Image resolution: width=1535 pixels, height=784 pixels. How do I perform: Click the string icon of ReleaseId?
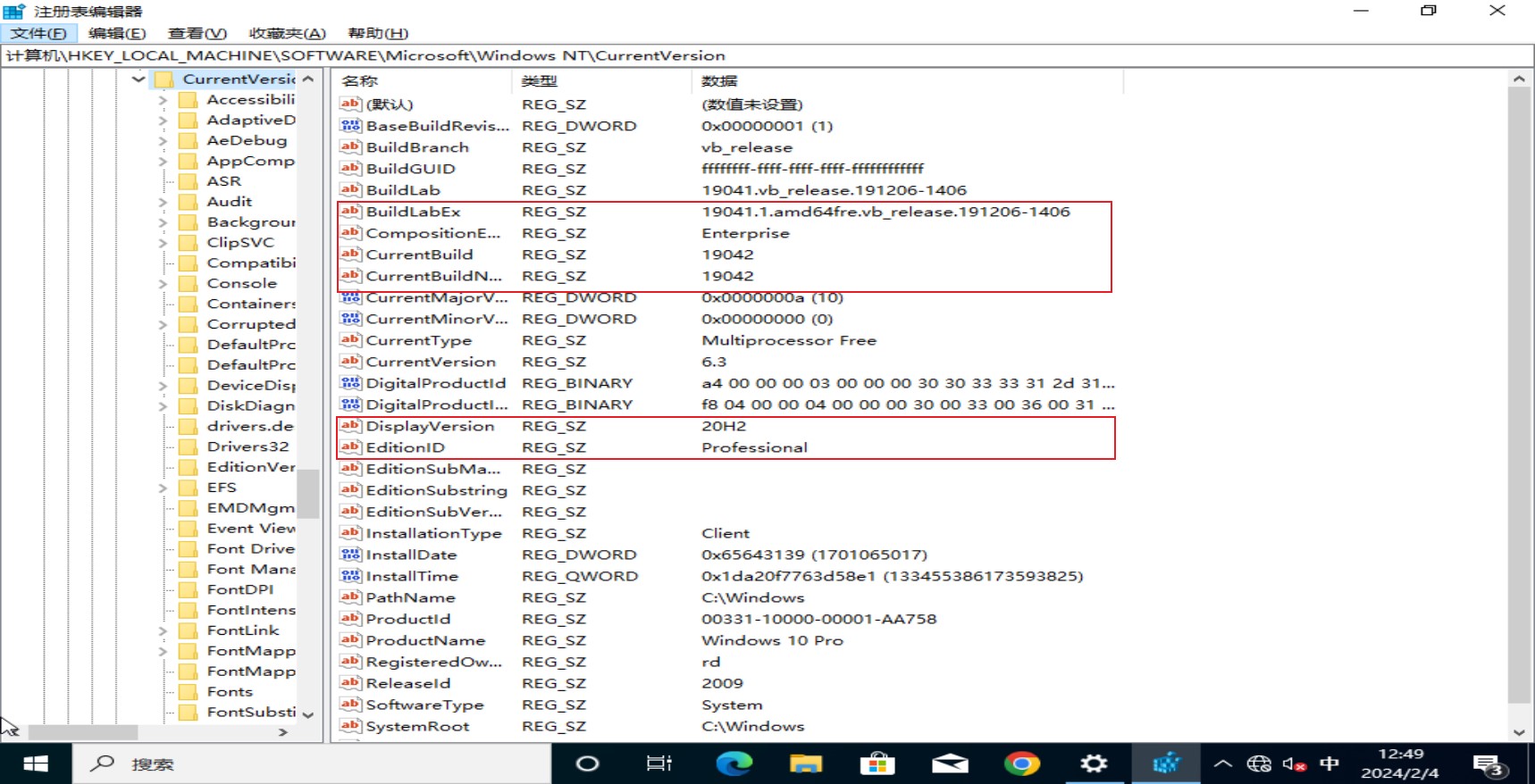click(350, 682)
